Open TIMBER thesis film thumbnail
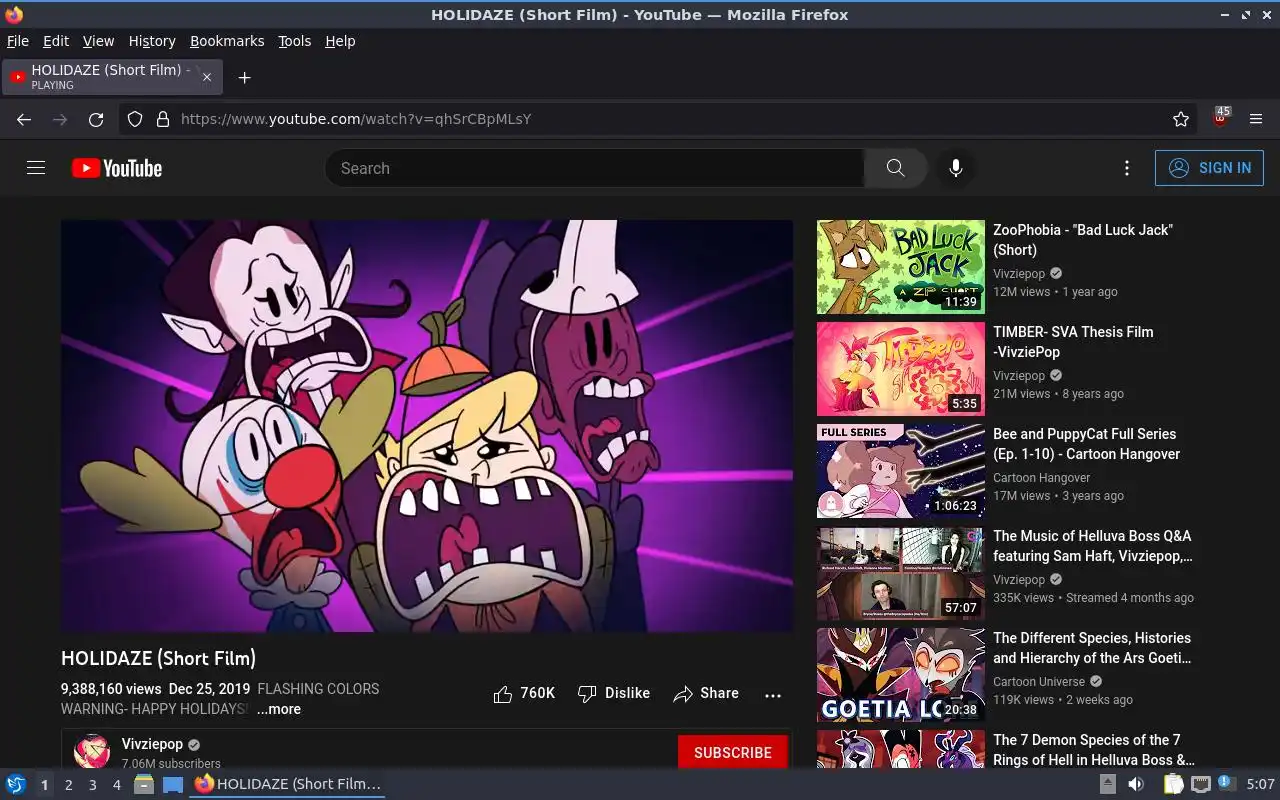This screenshot has width=1280, height=800. click(901, 369)
